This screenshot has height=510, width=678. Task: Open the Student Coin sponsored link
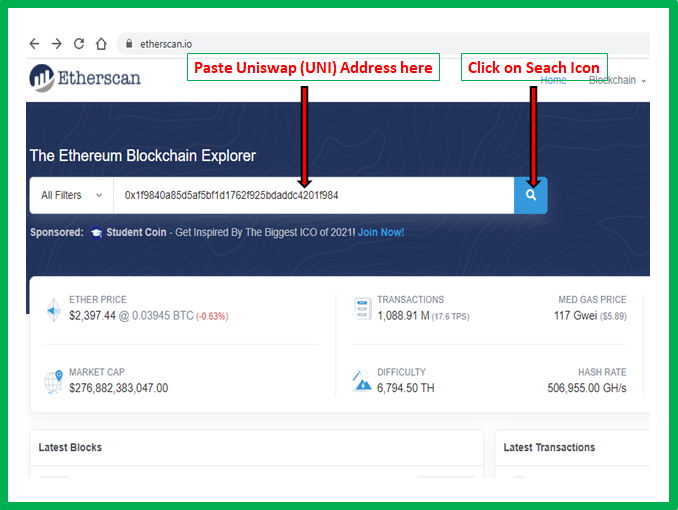pos(136,232)
